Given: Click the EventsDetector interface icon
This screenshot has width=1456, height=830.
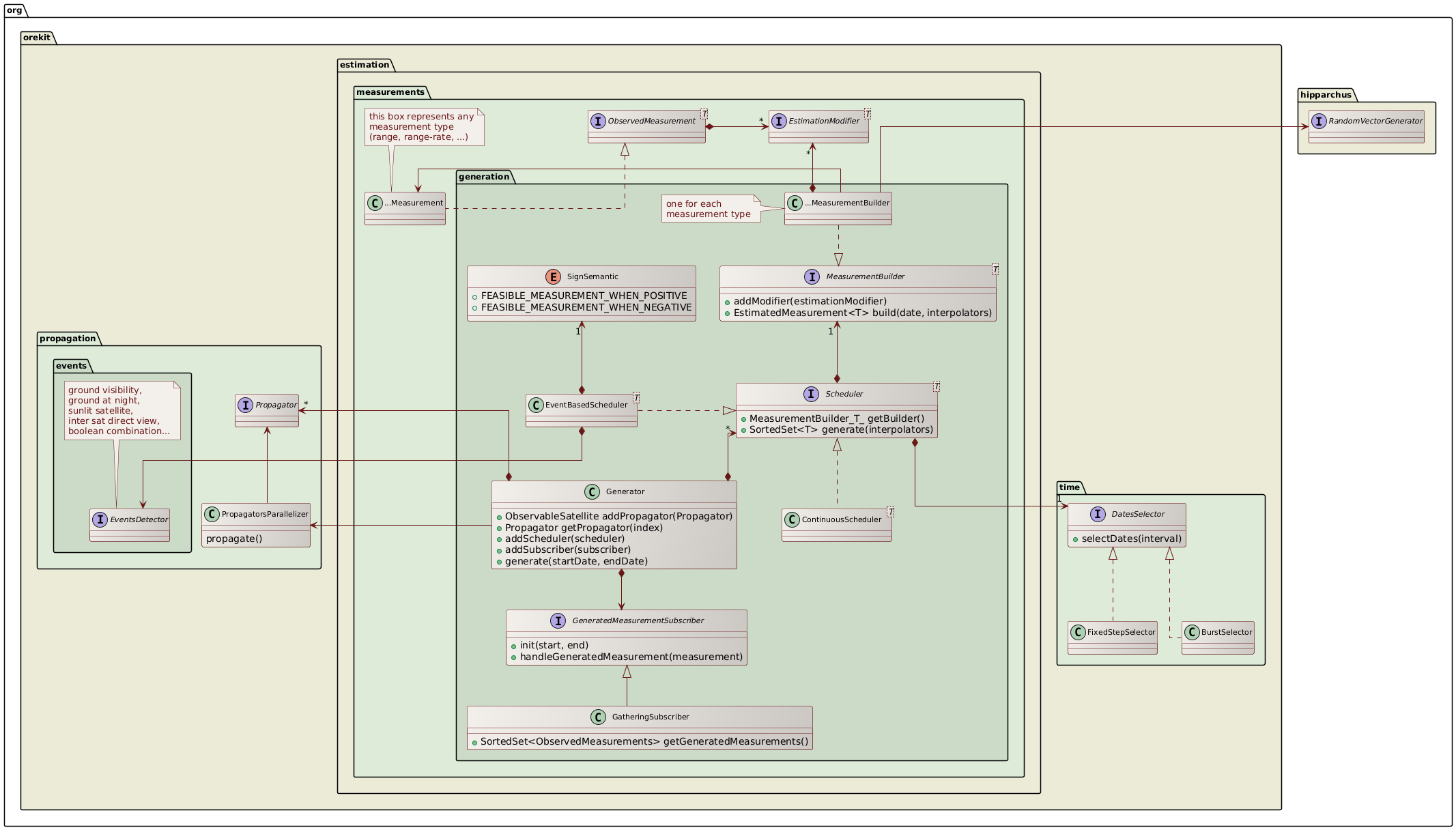Looking at the screenshot, I should click(x=100, y=519).
